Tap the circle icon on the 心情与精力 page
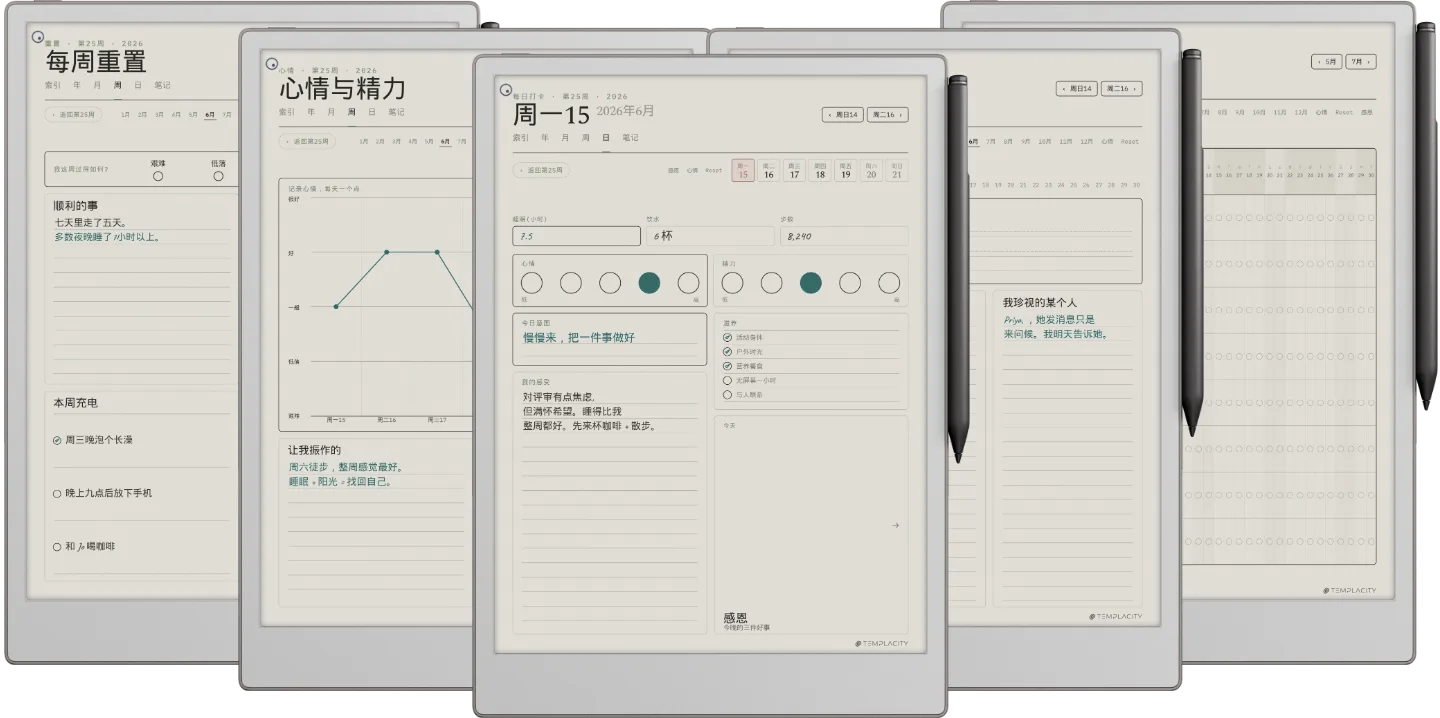The width and height of the screenshot is (1440, 718). pyautogui.click(x=271, y=64)
